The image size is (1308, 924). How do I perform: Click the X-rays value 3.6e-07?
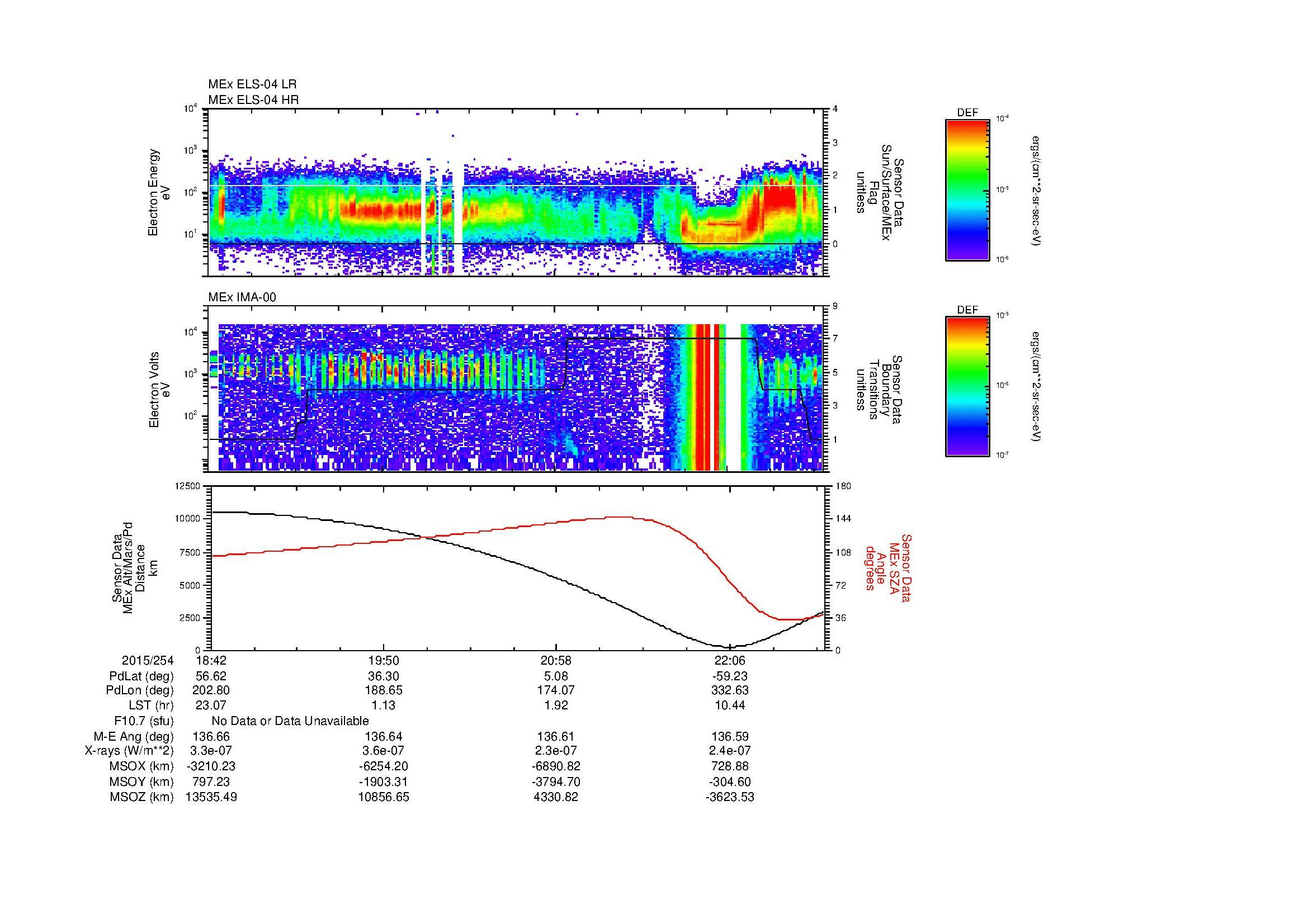click(x=384, y=751)
